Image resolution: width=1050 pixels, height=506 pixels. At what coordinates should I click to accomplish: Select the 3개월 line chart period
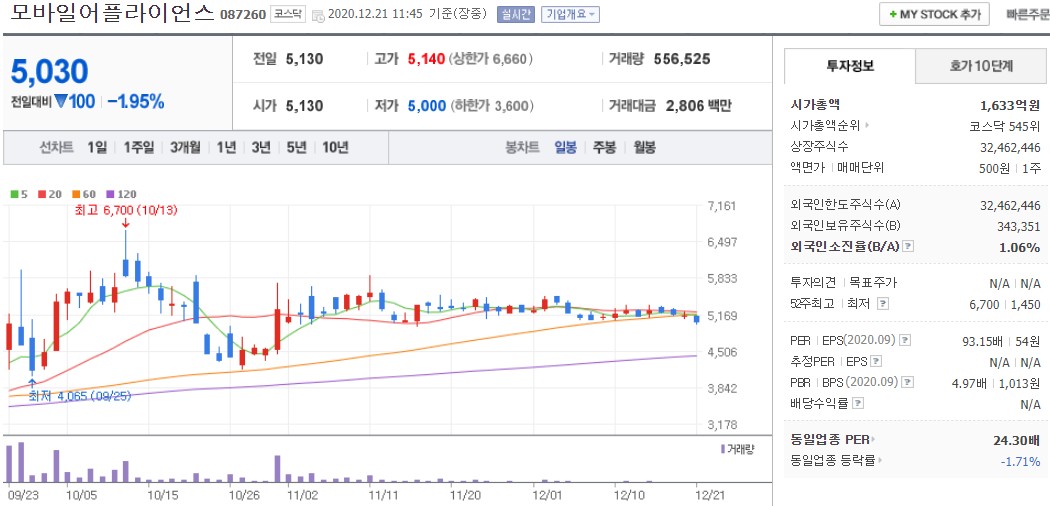click(x=185, y=147)
